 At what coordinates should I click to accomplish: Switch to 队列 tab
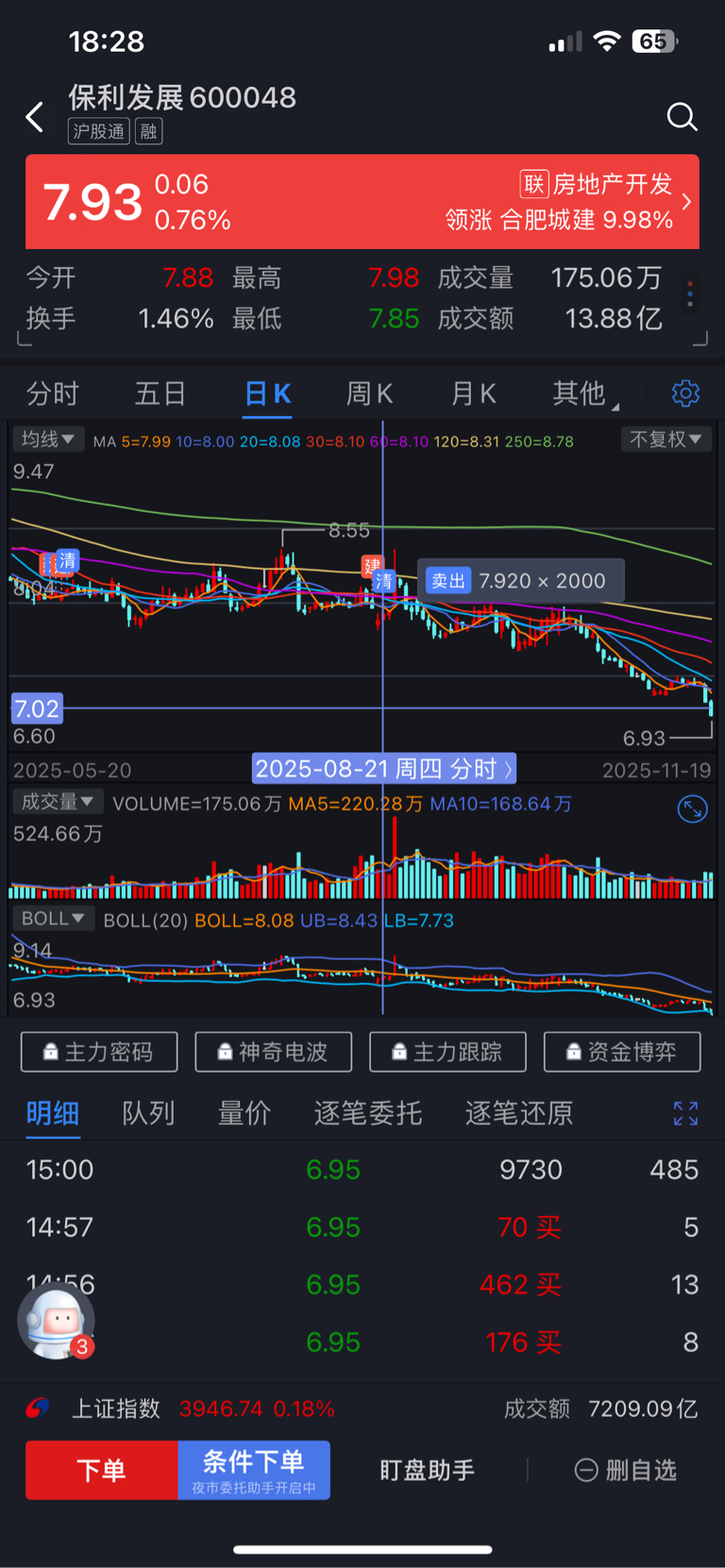148,1113
